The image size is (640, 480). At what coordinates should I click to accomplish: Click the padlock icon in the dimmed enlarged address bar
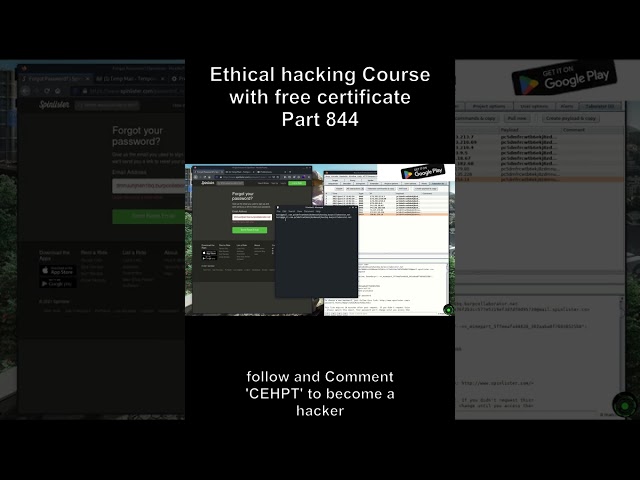click(85, 91)
